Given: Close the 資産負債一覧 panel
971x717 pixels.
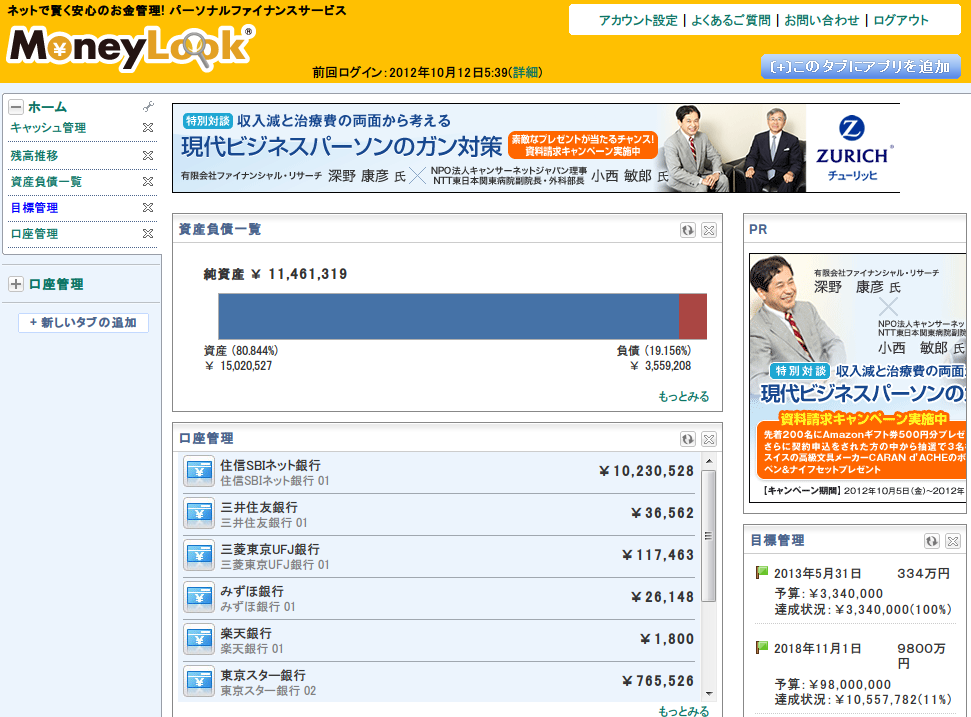Looking at the screenshot, I should point(709,230).
